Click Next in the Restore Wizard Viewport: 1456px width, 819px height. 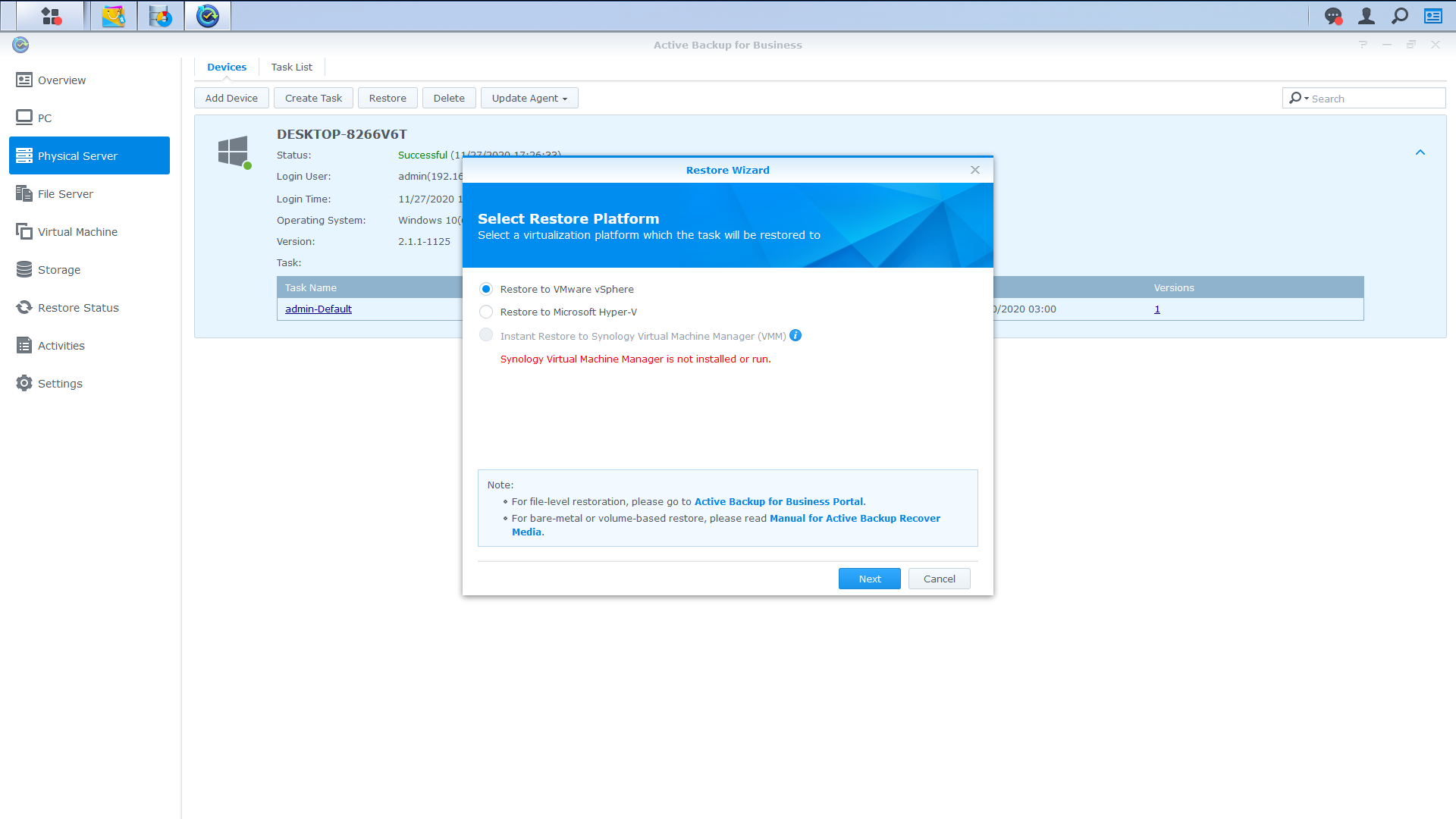coord(869,579)
